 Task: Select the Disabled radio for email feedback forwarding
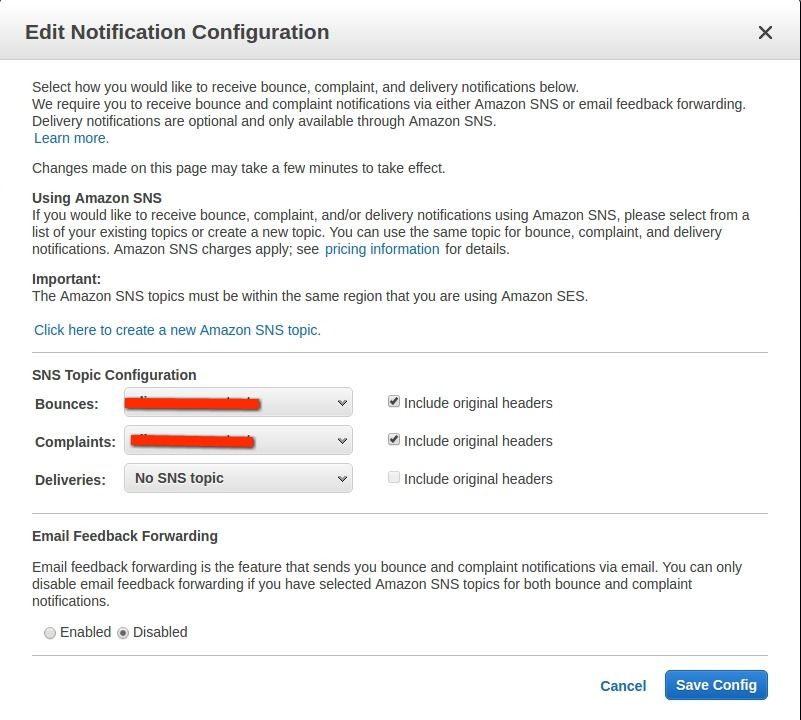coord(123,633)
